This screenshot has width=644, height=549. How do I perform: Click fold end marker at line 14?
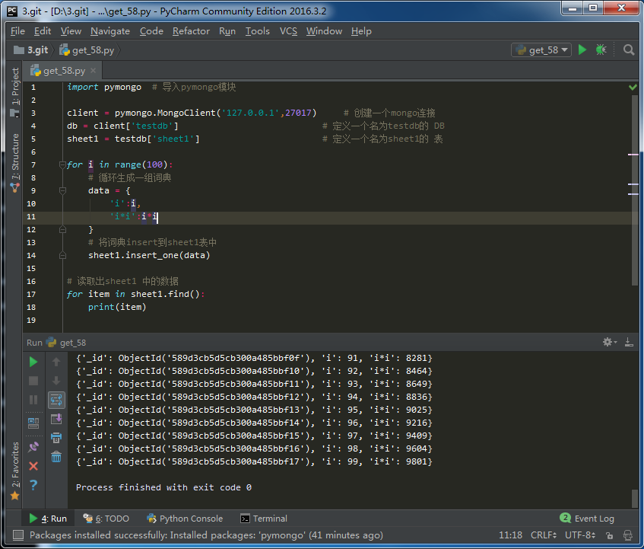(62, 255)
